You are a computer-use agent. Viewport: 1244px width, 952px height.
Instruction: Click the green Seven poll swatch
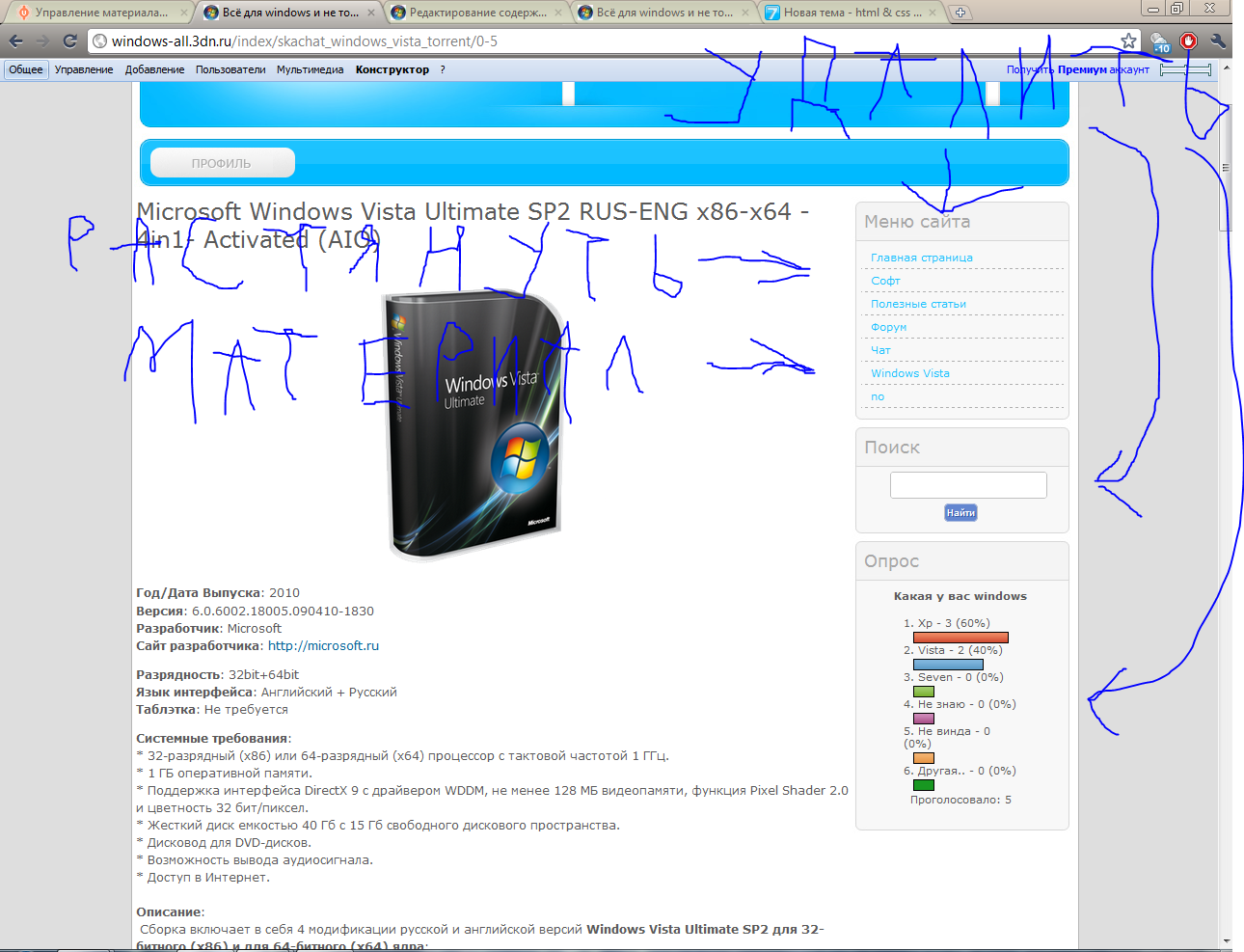[x=924, y=692]
